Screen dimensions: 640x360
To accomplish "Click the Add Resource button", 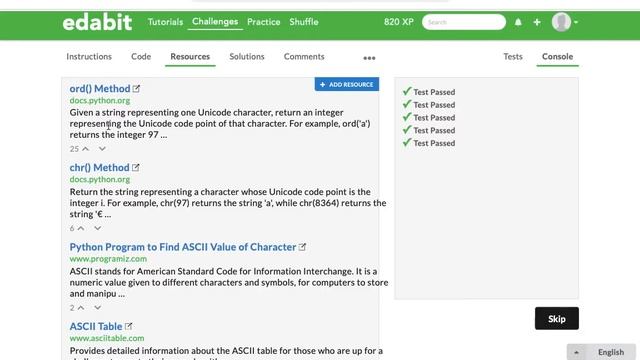I will coord(347,84).
